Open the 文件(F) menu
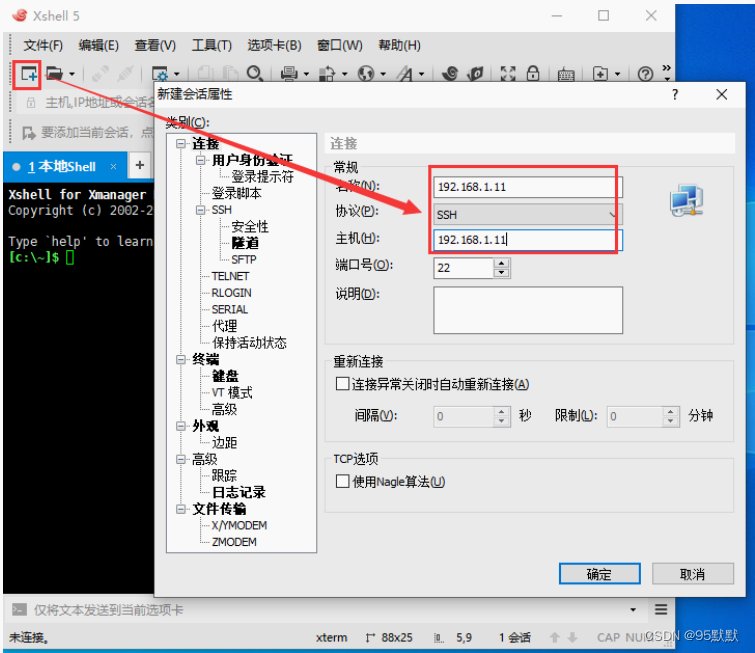 click(x=43, y=45)
